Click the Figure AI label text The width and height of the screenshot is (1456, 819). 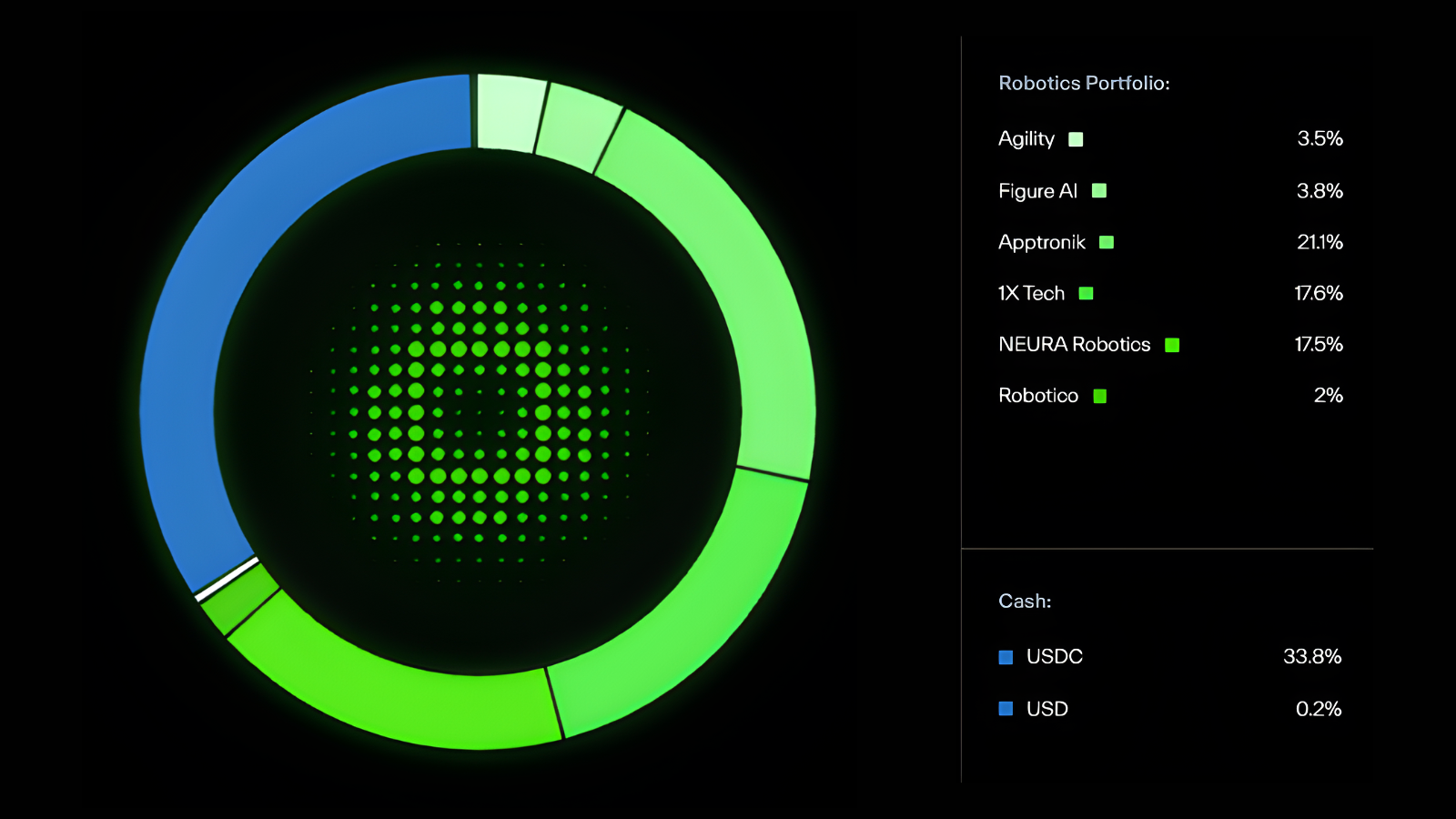coord(1037,191)
